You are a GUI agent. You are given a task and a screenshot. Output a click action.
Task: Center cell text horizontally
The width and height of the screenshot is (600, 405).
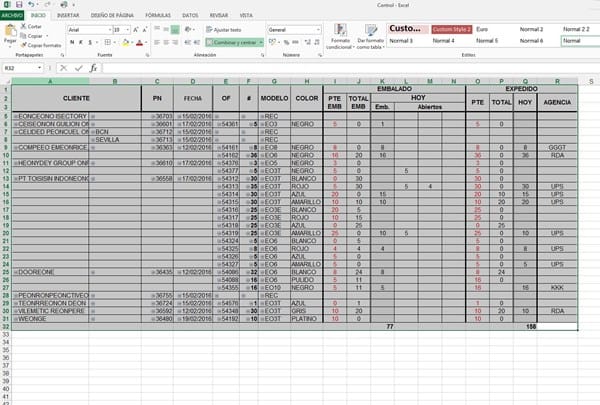point(166,42)
